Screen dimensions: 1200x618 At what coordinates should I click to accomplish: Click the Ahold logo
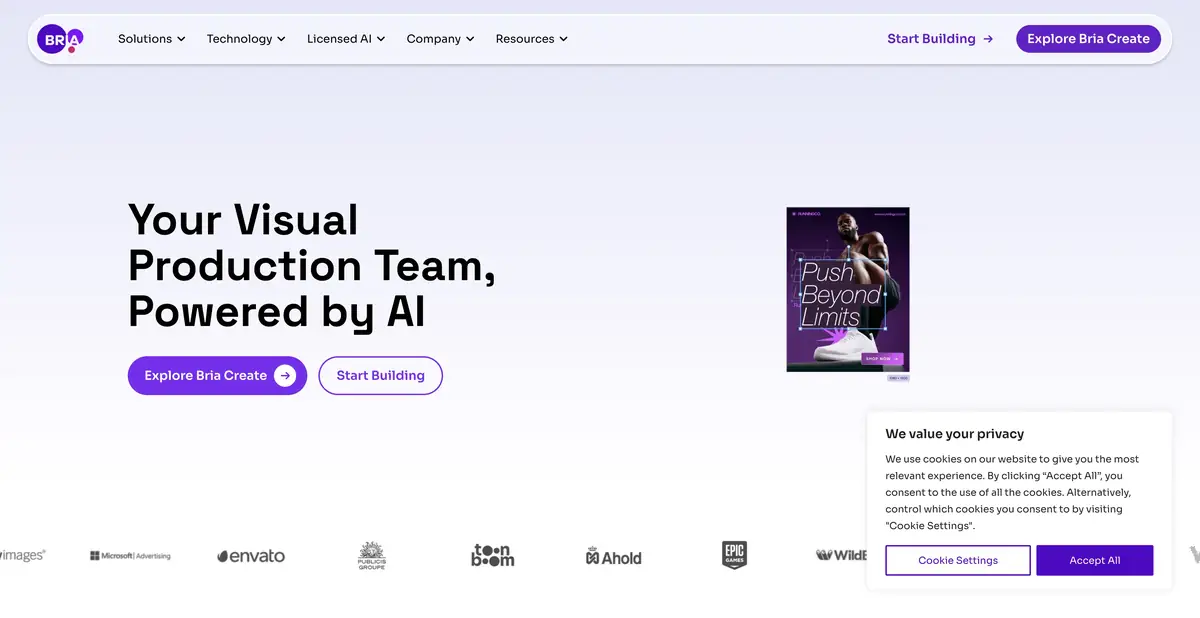pos(613,556)
